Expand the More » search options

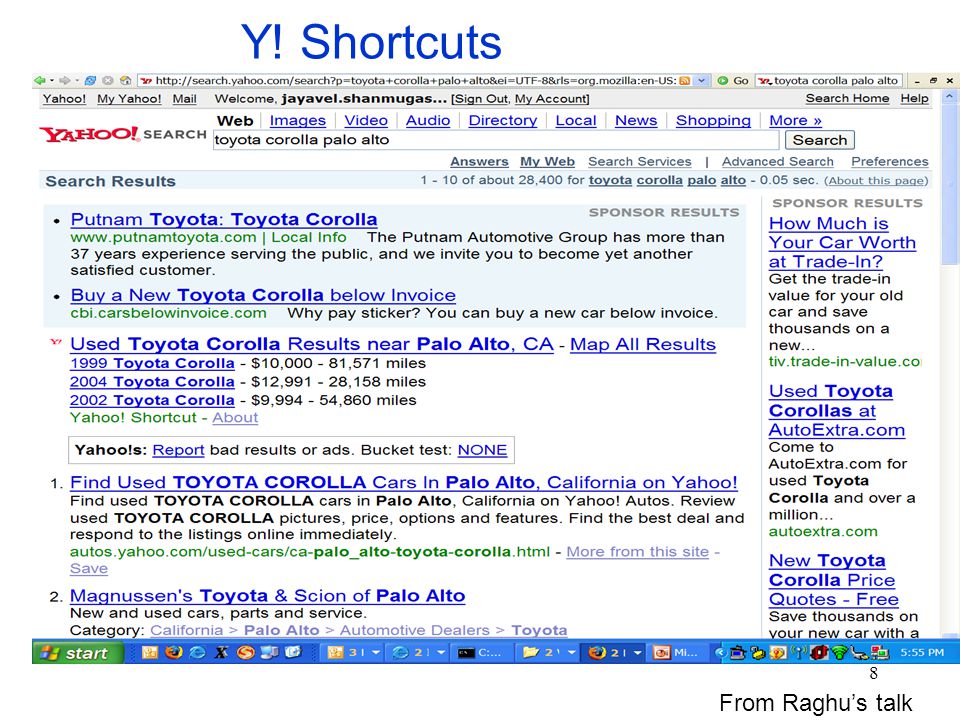pos(795,121)
